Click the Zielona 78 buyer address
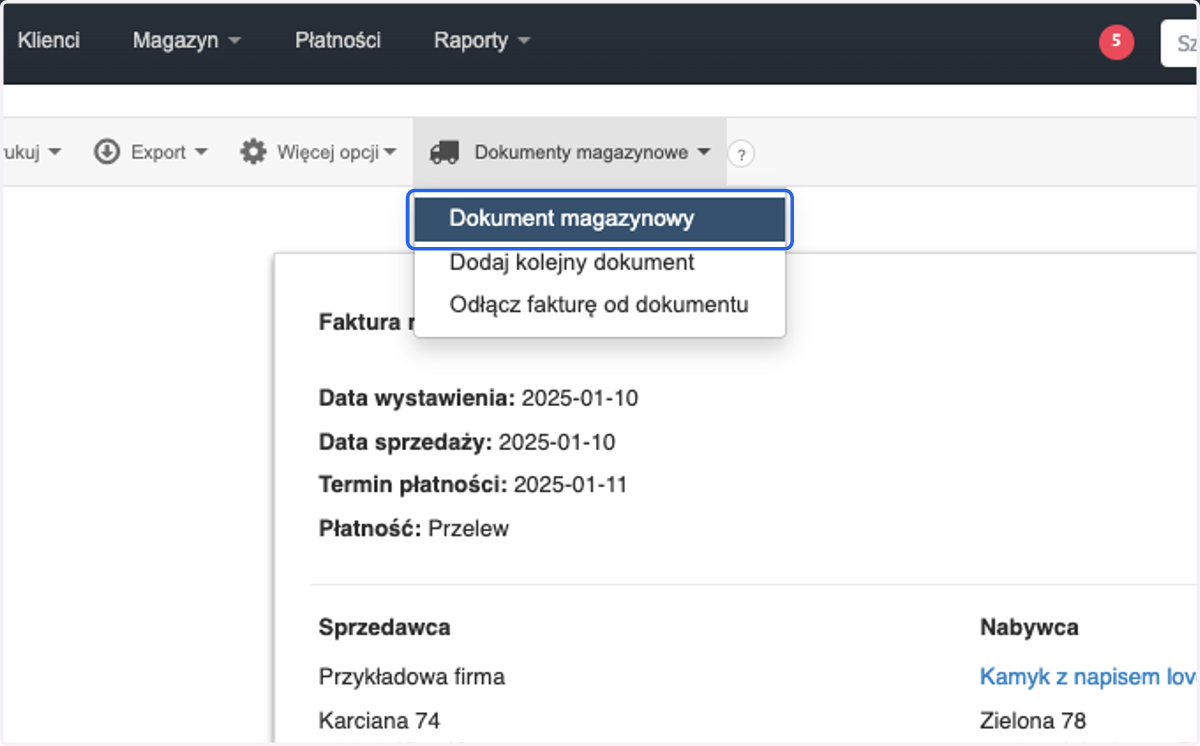The image size is (1200, 746). click(x=1033, y=720)
